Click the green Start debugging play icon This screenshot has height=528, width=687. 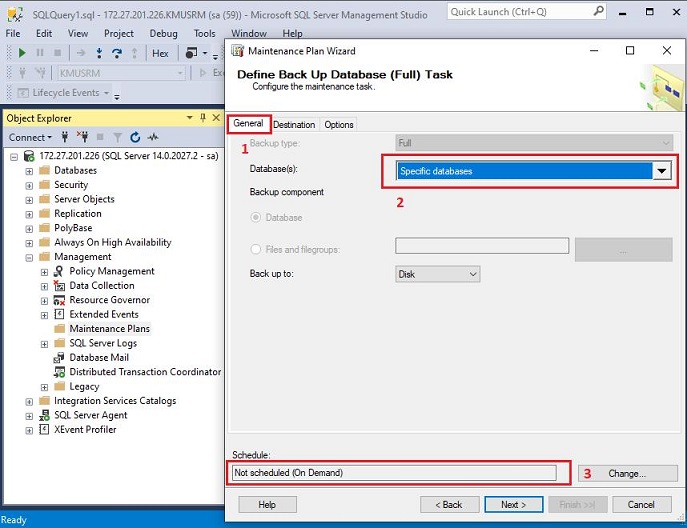click(x=22, y=53)
